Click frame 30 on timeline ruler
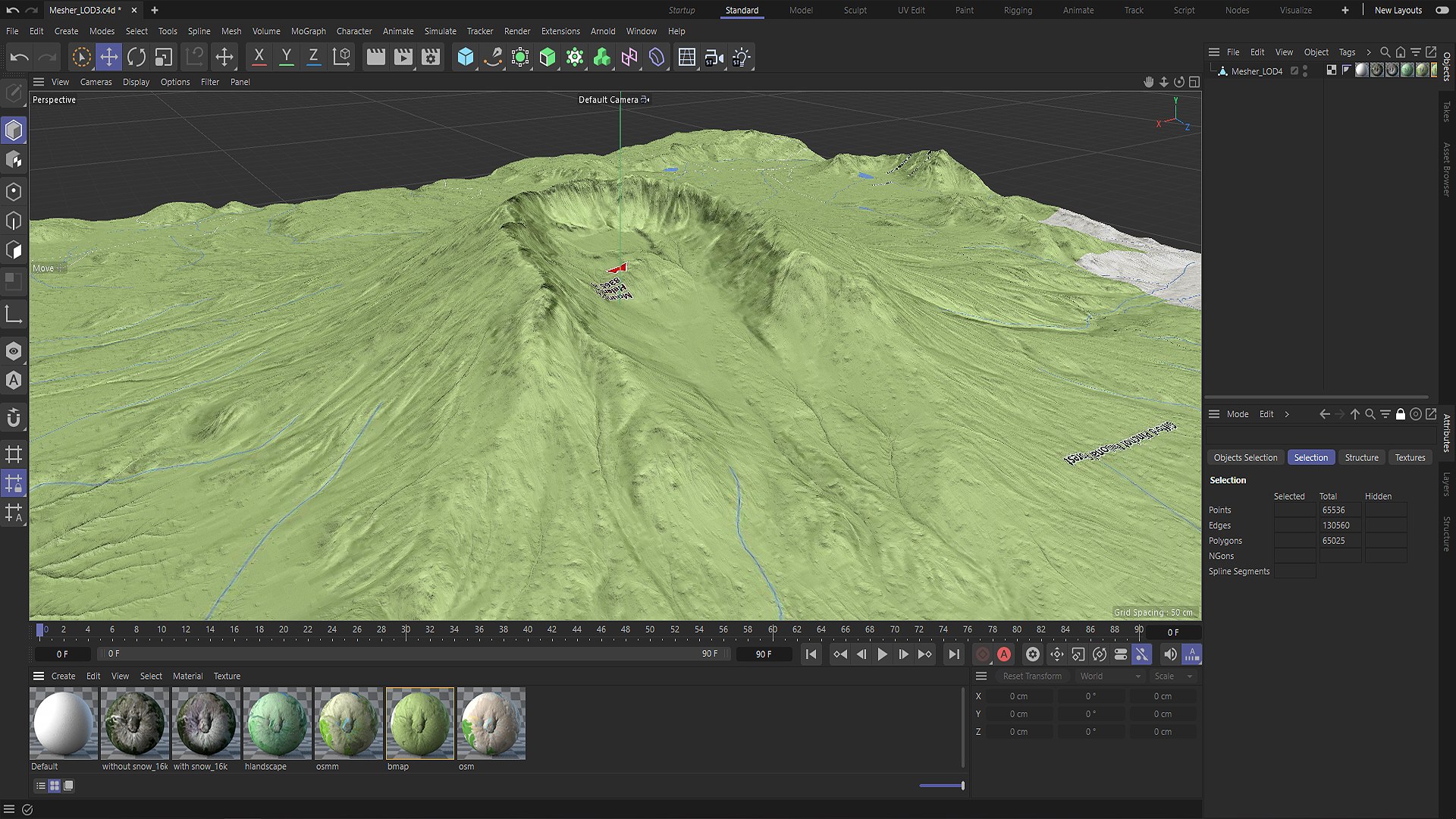The height and width of the screenshot is (819, 1456). pos(406,629)
